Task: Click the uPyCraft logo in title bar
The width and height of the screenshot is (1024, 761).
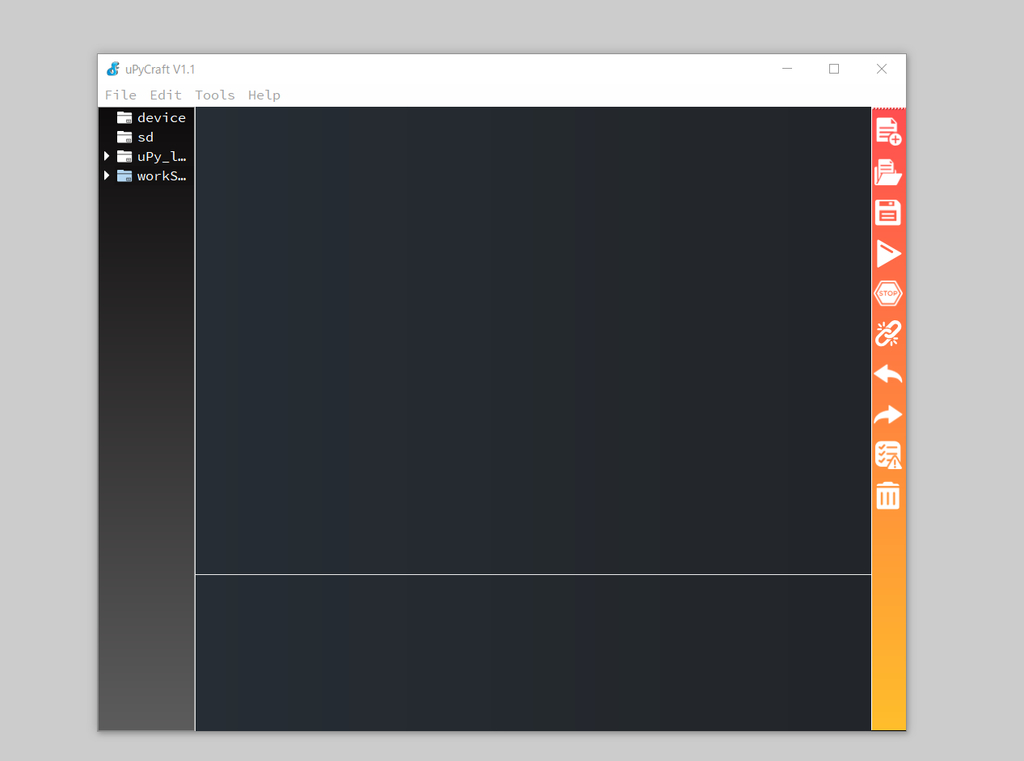Action: tap(114, 69)
